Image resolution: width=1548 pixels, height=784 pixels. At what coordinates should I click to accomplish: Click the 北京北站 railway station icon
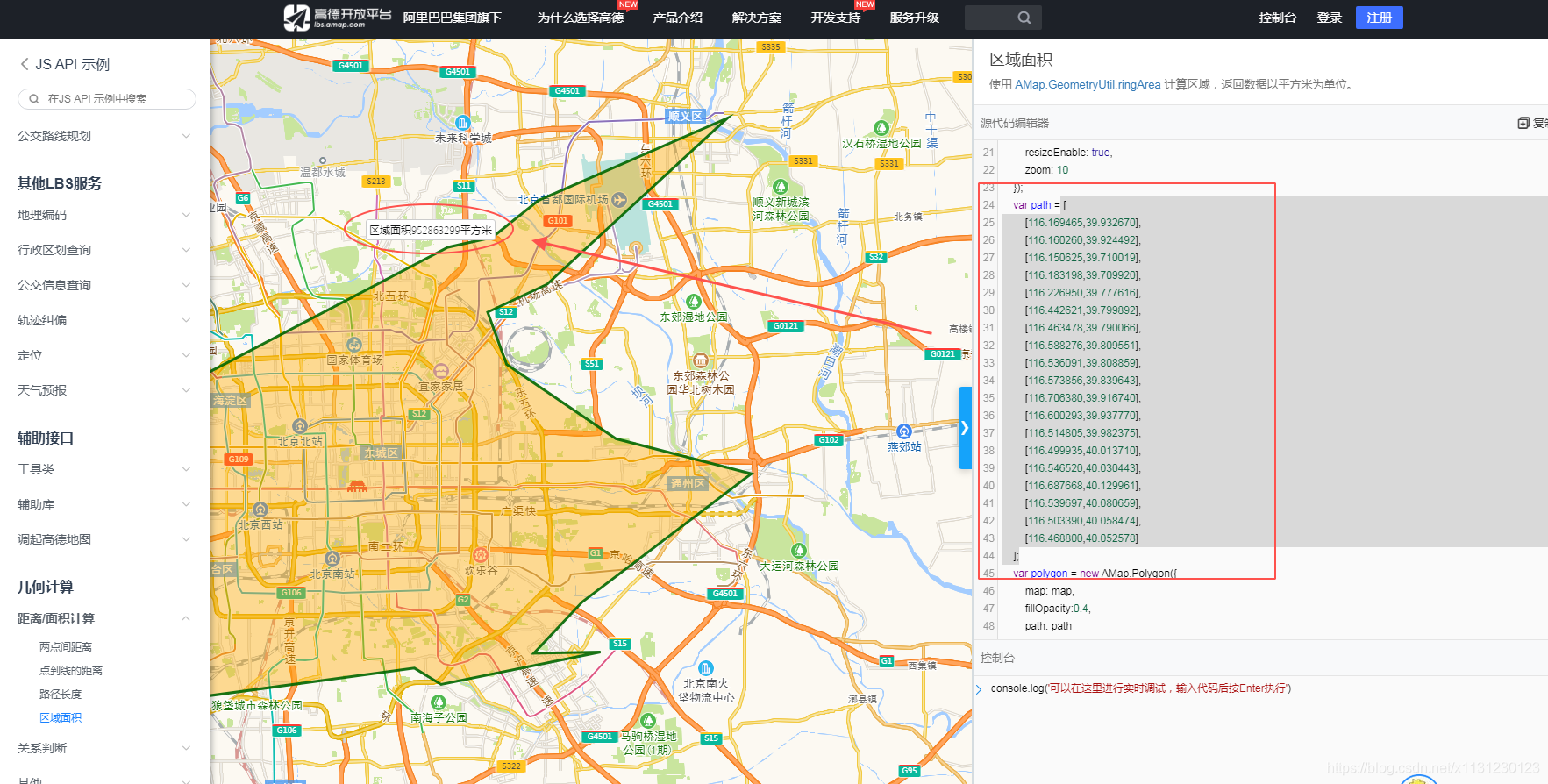coord(300,427)
